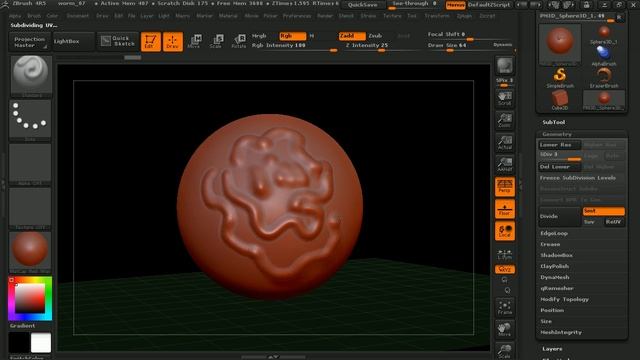The height and width of the screenshot is (360, 640).
Task: Toggle the Smt option next to Divide
Action: (x=604, y=211)
